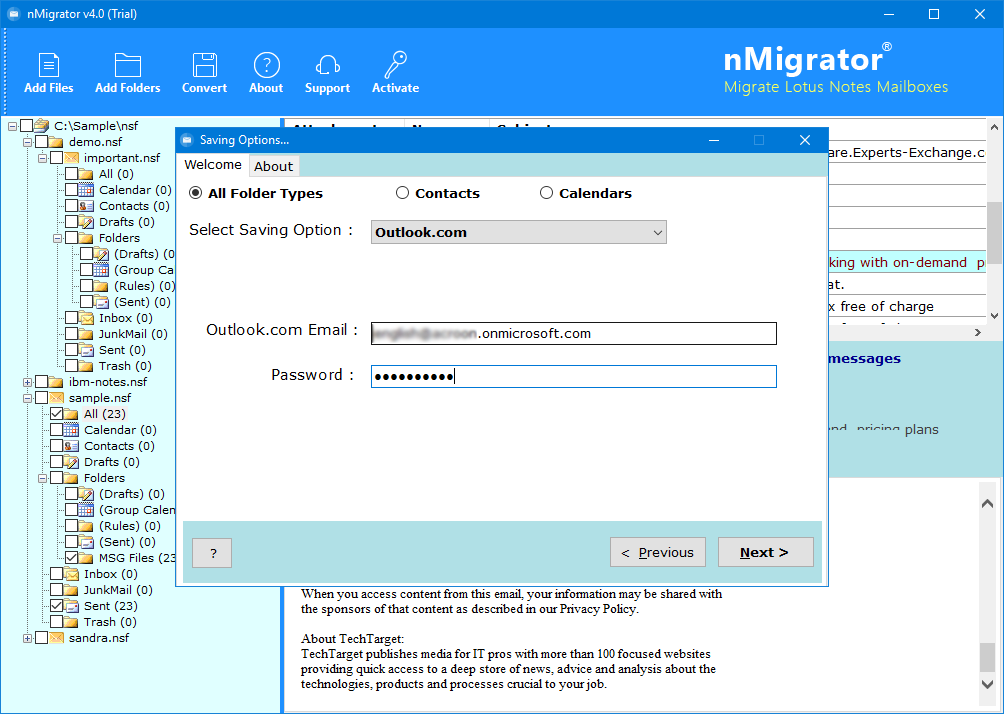Image resolution: width=1004 pixels, height=714 pixels.
Task: Collapse the C:\Sample\nsf root node
Action: [x=12, y=126]
